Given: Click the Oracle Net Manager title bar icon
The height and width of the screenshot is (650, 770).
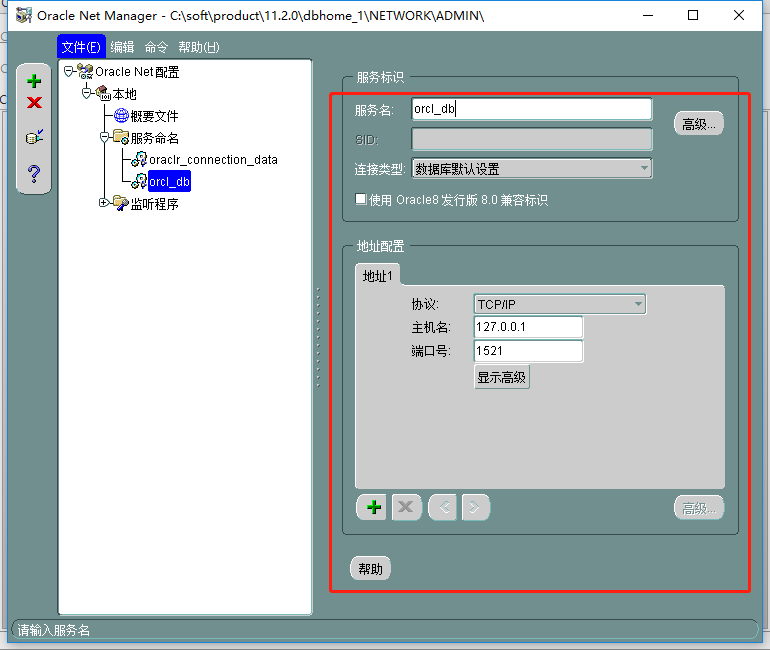Looking at the screenshot, I should [24, 15].
